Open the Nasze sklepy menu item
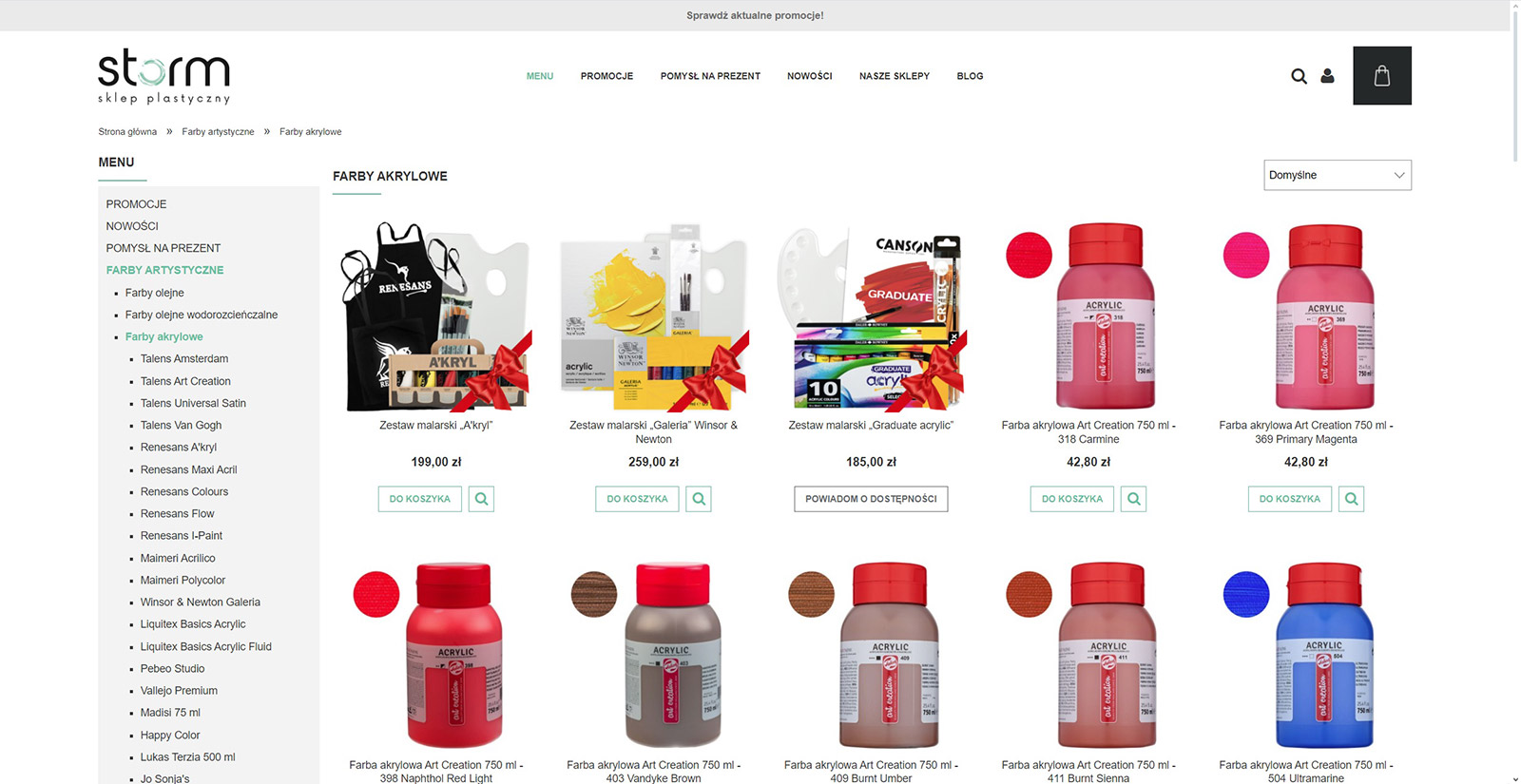Viewport: 1521px width, 784px height. 895,76
